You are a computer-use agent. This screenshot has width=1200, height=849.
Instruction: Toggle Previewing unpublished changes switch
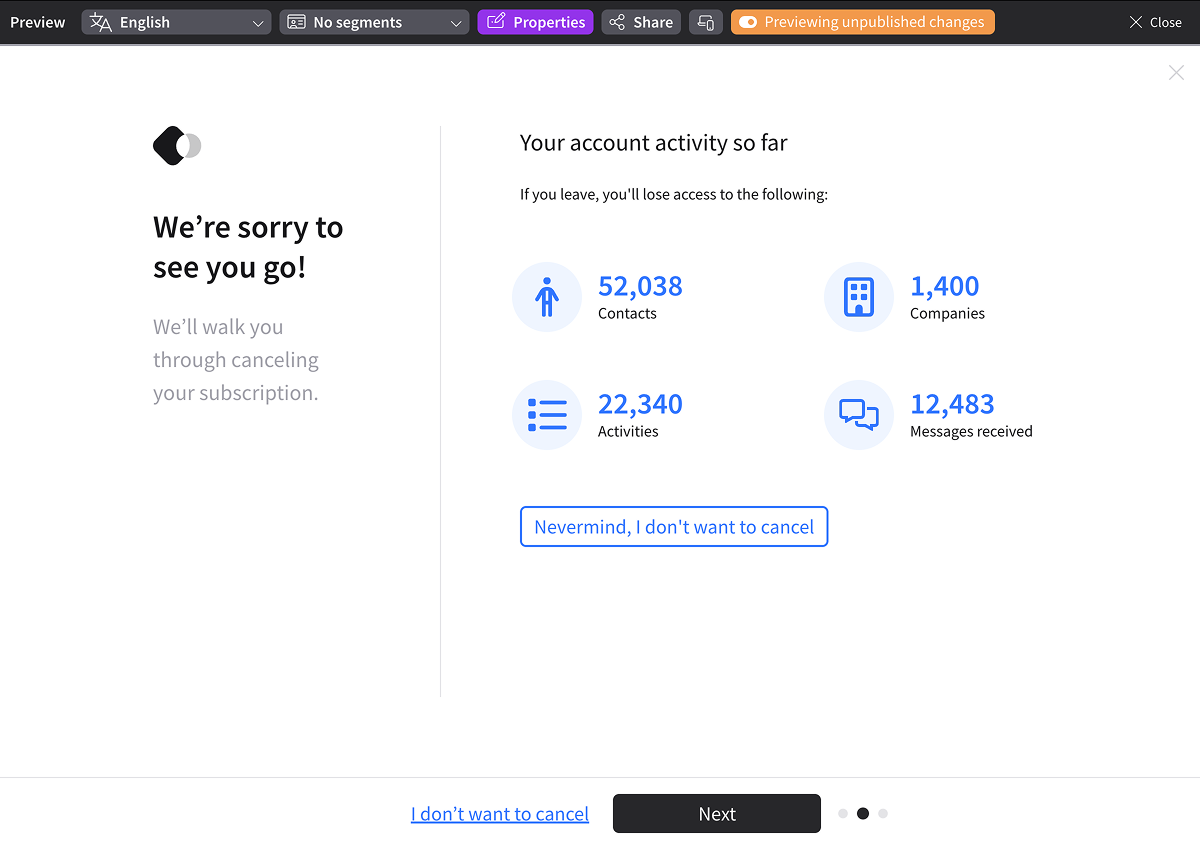coord(748,22)
